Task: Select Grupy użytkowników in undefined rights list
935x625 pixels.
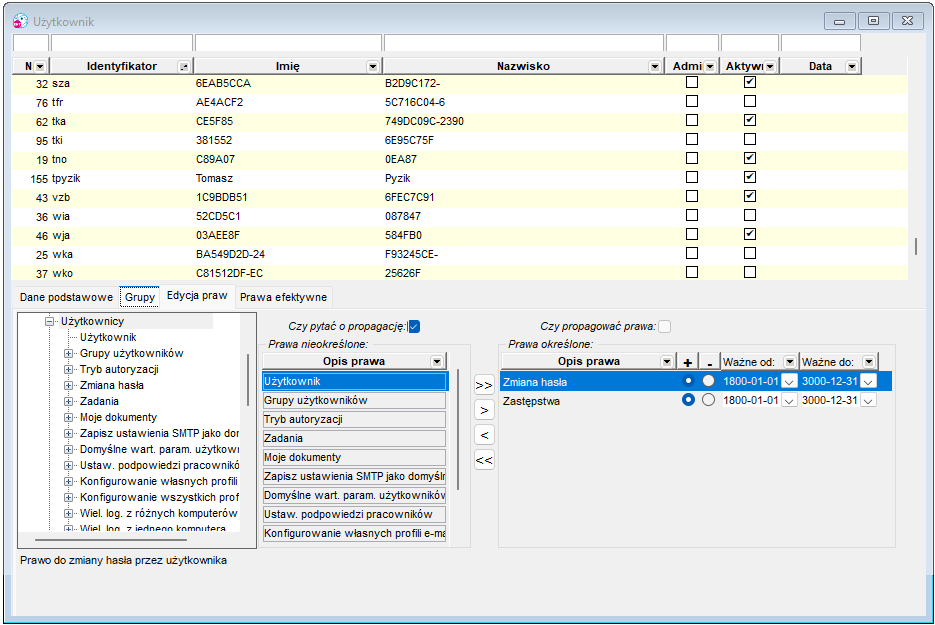Action: click(x=354, y=400)
